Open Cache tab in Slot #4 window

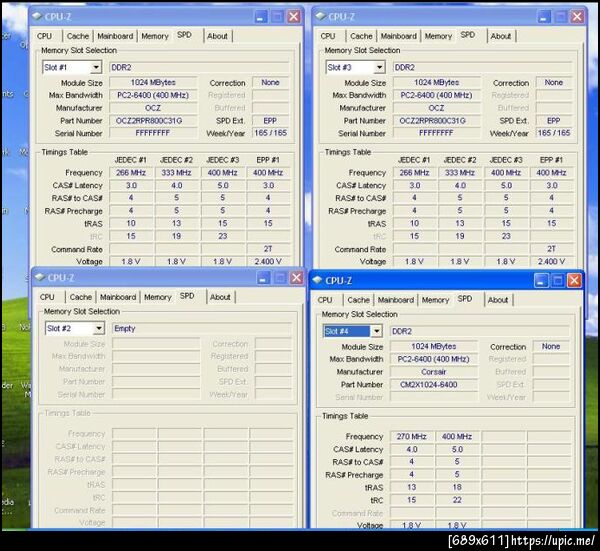358,300
